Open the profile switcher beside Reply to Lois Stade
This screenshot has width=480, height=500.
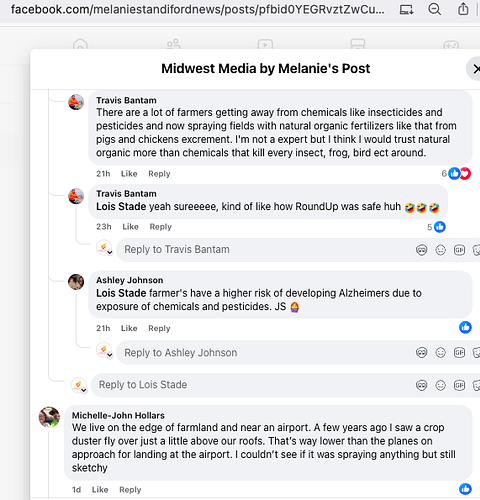pyautogui.click(x=79, y=385)
